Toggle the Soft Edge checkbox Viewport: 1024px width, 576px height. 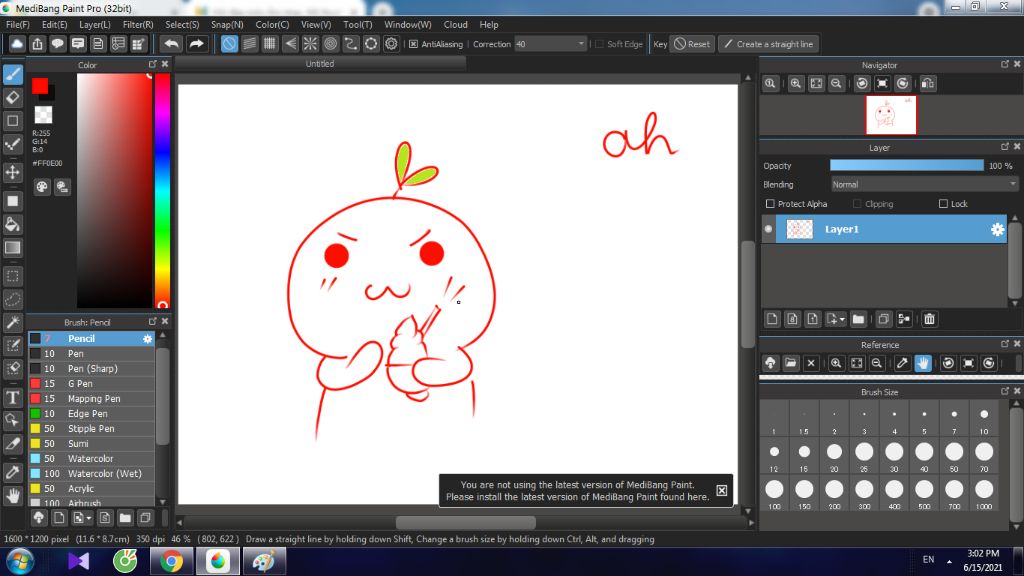pos(600,44)
